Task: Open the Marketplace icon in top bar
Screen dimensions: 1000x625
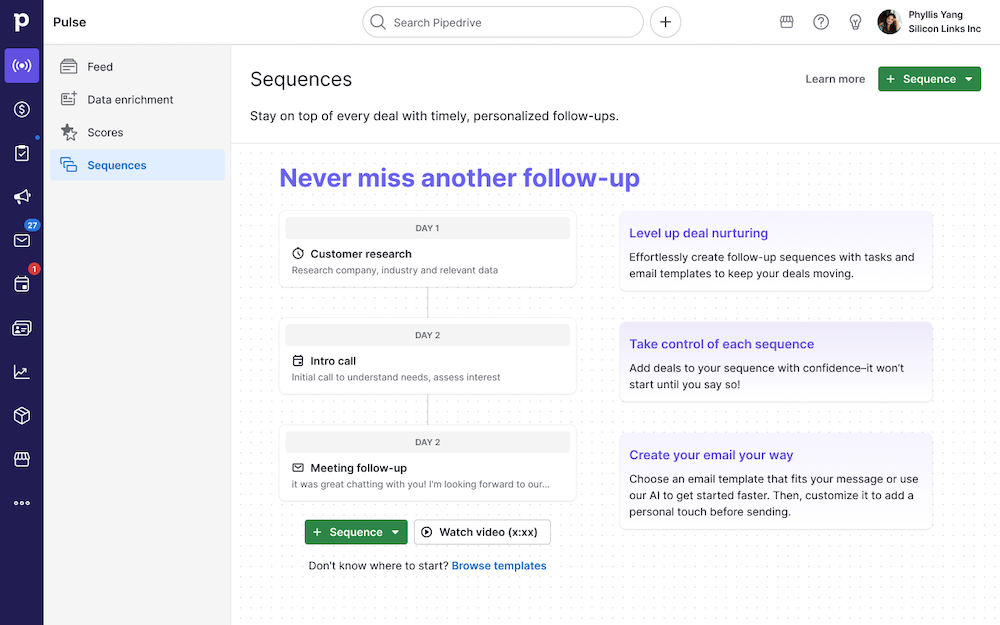Action: [786, 22]
